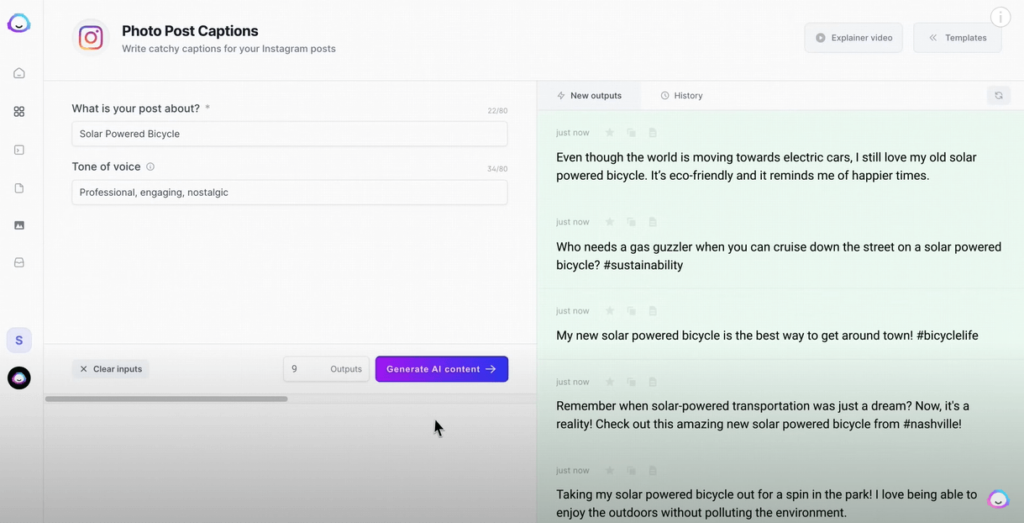Click the Tone of voice input field
The image size is (1024, 523).
click(x=289, y=192)
